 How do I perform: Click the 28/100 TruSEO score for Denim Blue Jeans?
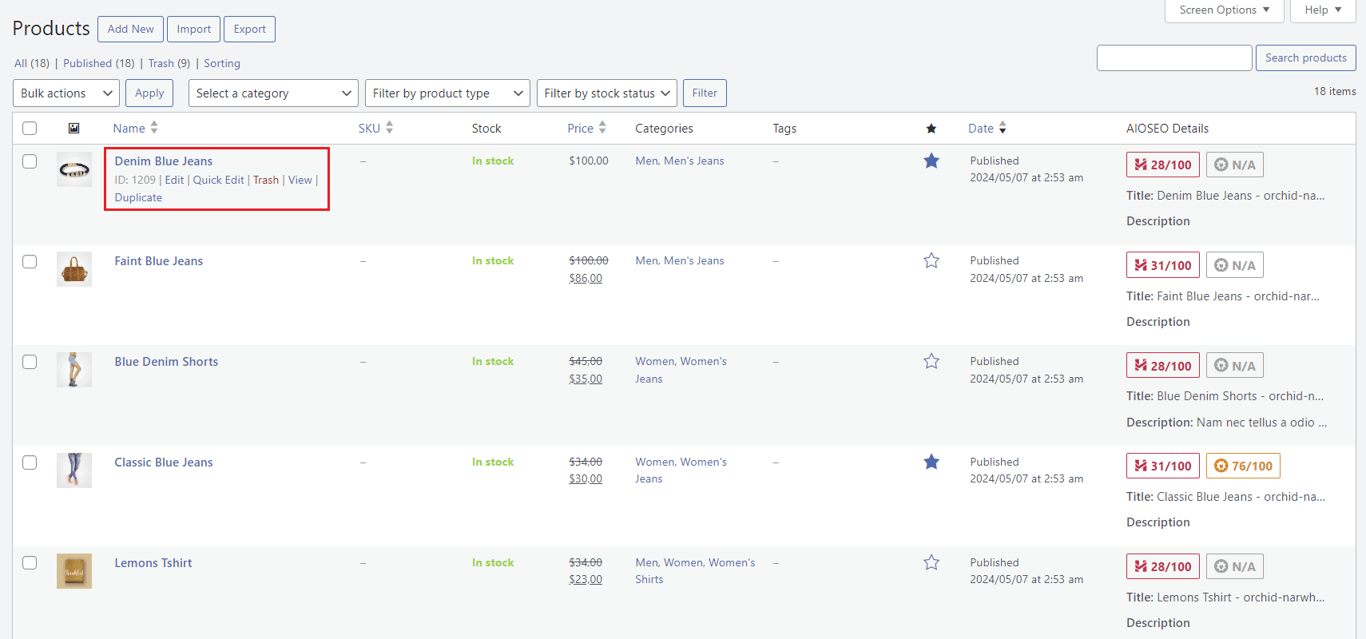pyautogui.click(x=1162, y=164)
